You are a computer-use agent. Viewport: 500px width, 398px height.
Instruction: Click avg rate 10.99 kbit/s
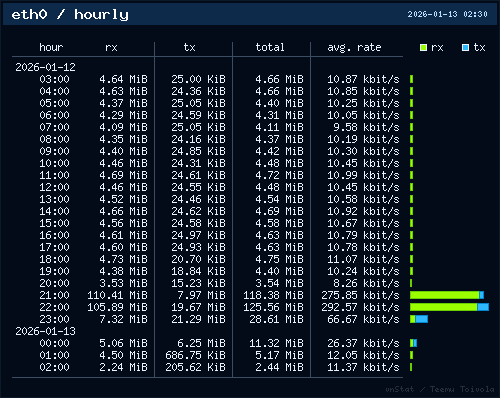pos(363,175)
